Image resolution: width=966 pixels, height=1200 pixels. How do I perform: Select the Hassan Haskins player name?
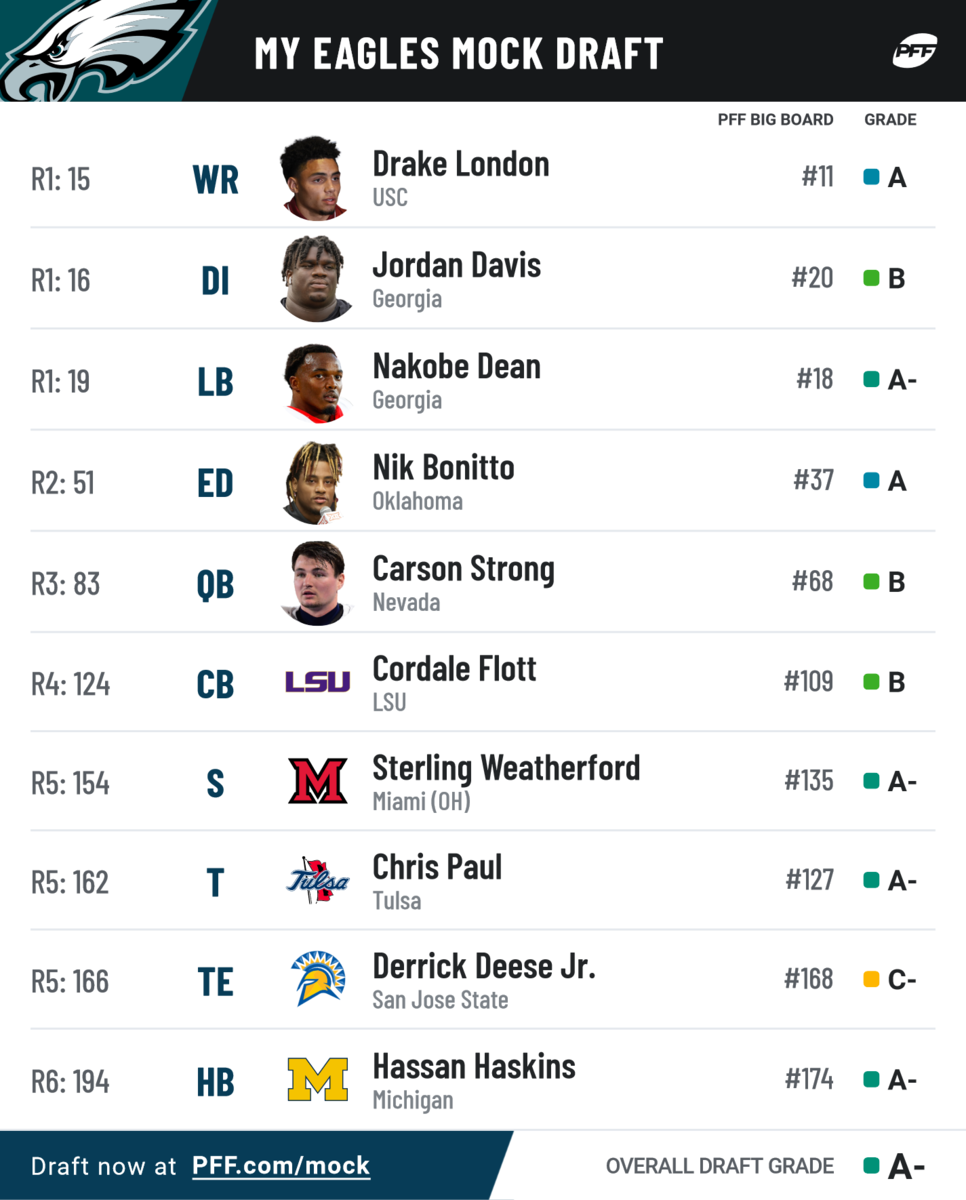point(474,1067)
